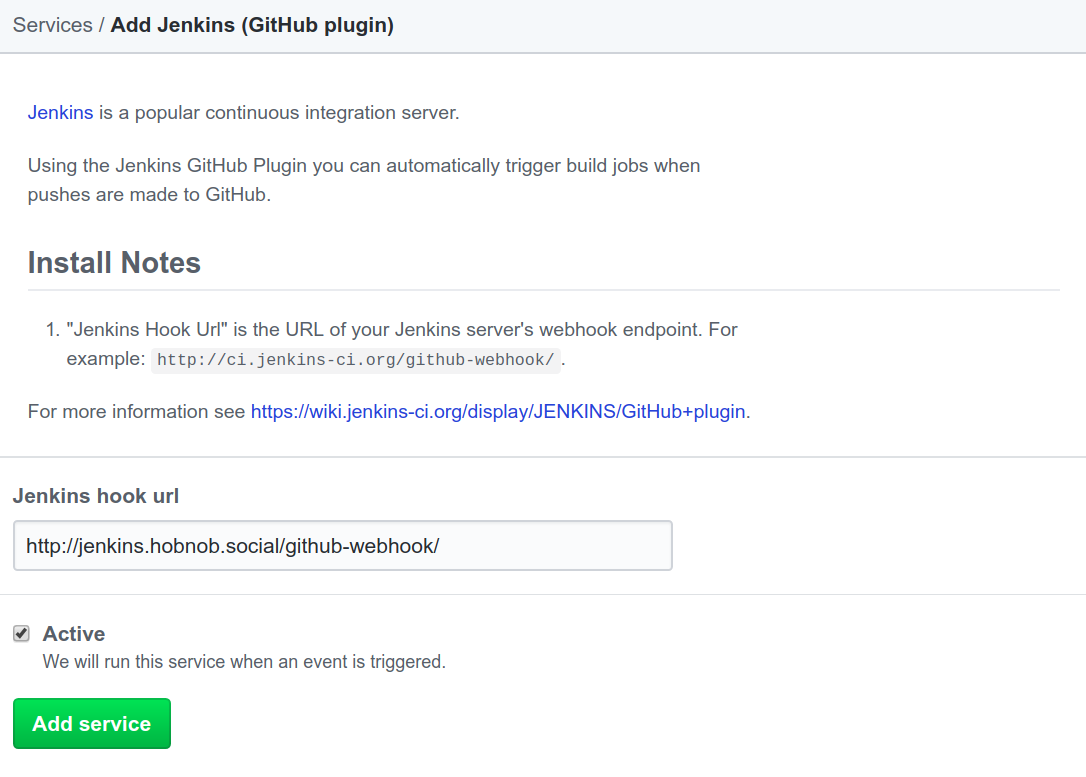Open the blue Jenkins link
1086x777 pixels.
tap(60, 112)
